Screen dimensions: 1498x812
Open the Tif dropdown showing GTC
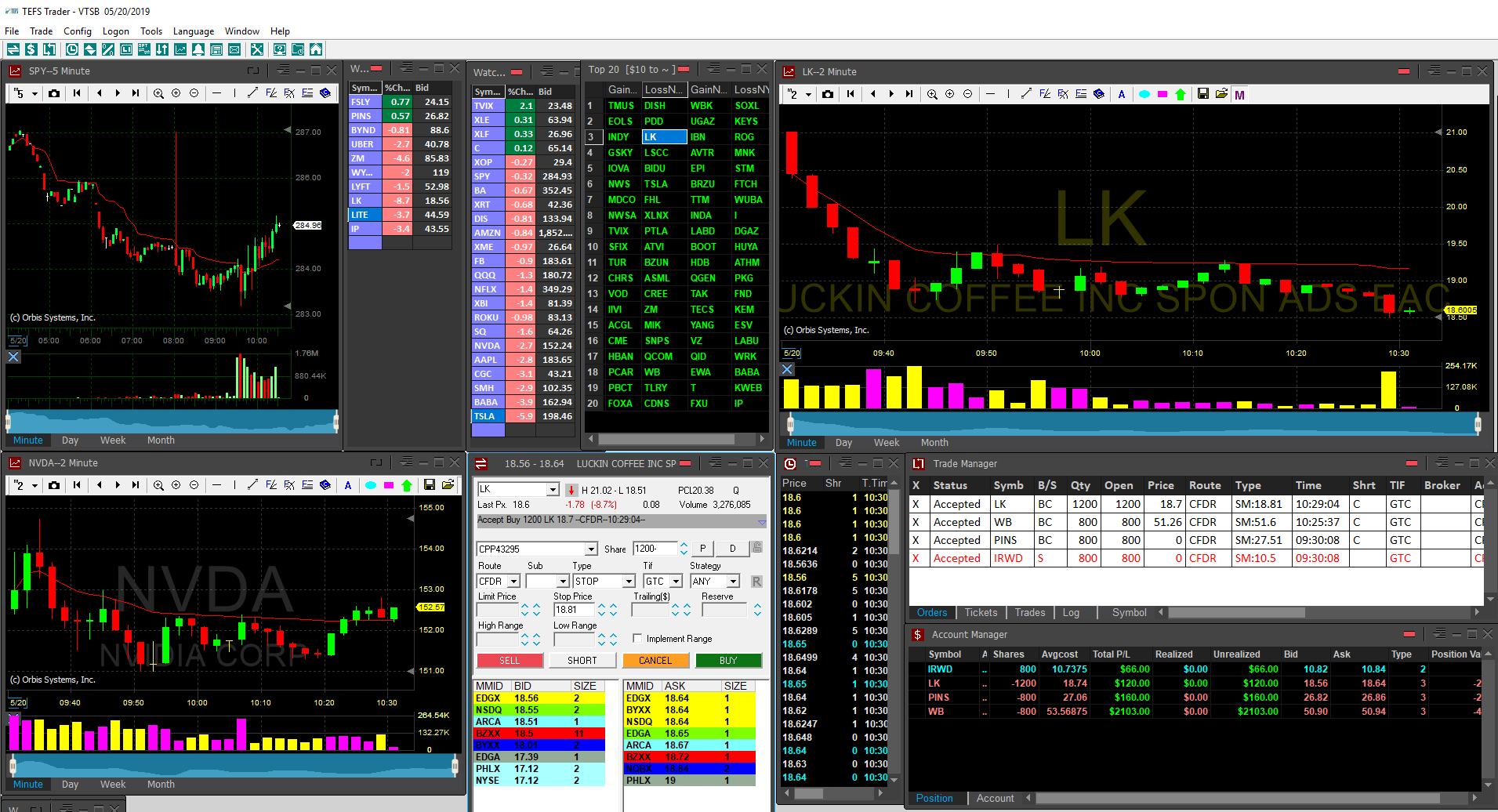pos(676,582)
